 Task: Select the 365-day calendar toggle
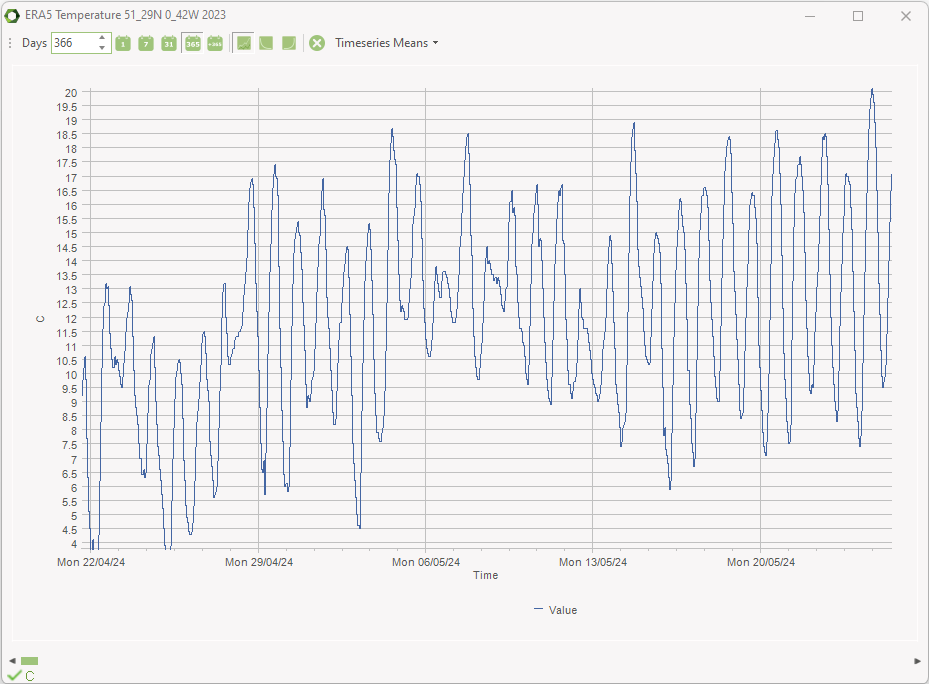(193, 43)
